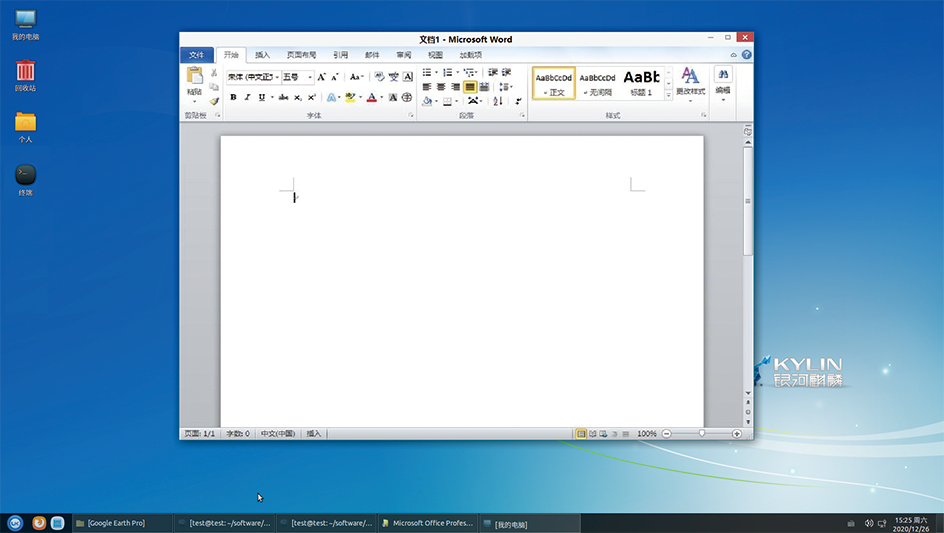Click the Shading paint bucket icon

pos(427,101)
